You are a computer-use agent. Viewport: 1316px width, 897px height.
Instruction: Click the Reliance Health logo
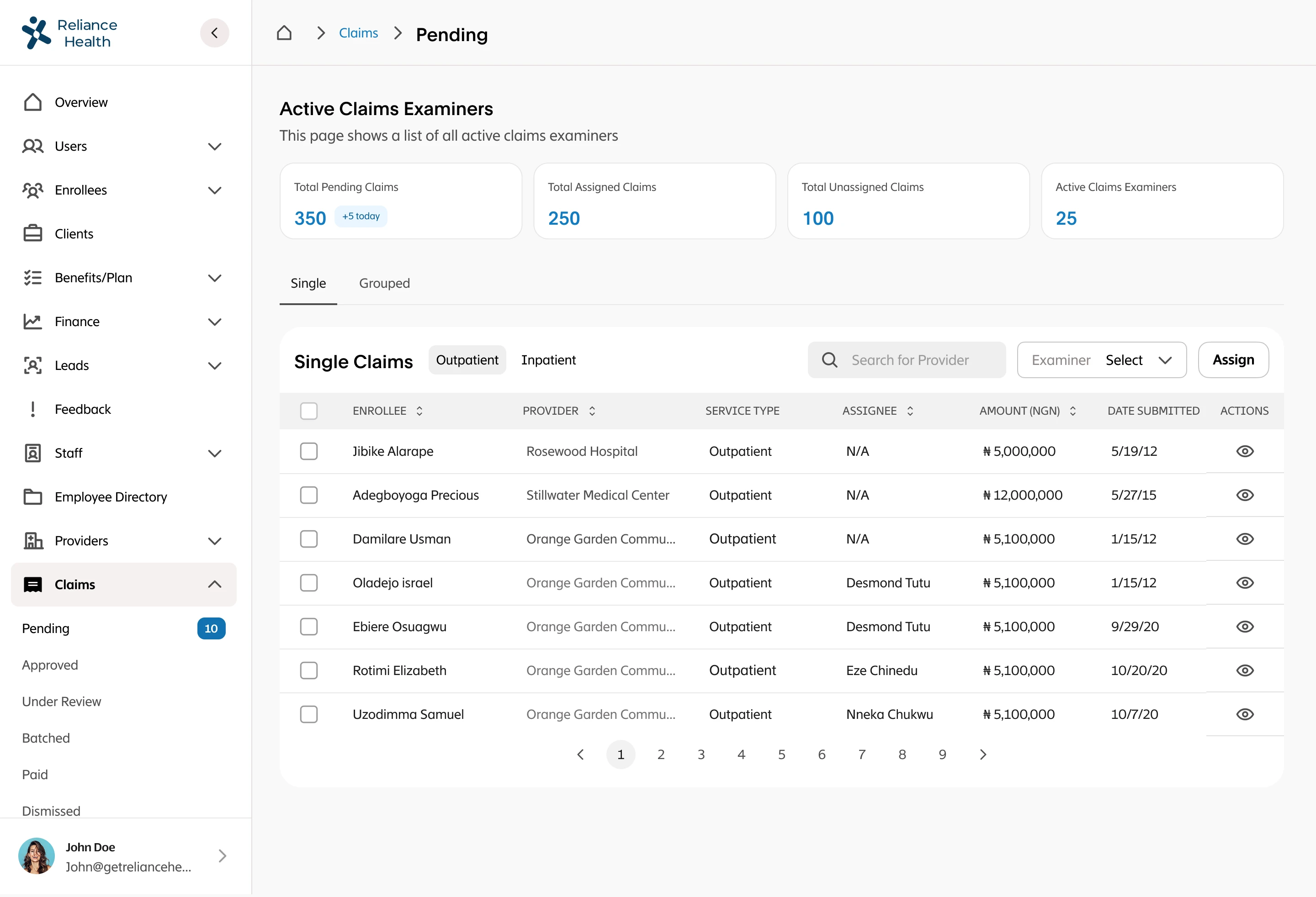click(69, 33)
